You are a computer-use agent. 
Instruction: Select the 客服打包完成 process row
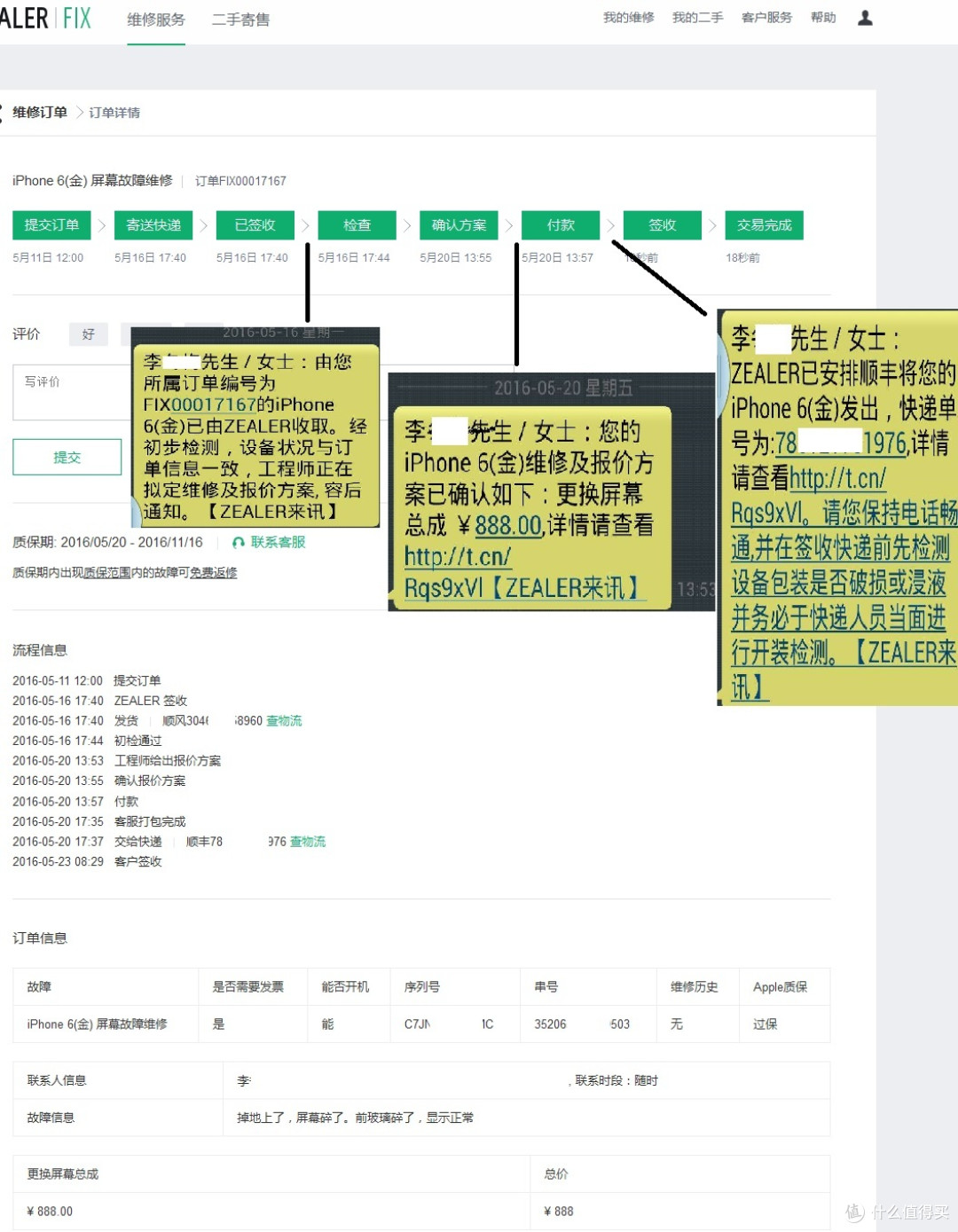click(98, 821)
